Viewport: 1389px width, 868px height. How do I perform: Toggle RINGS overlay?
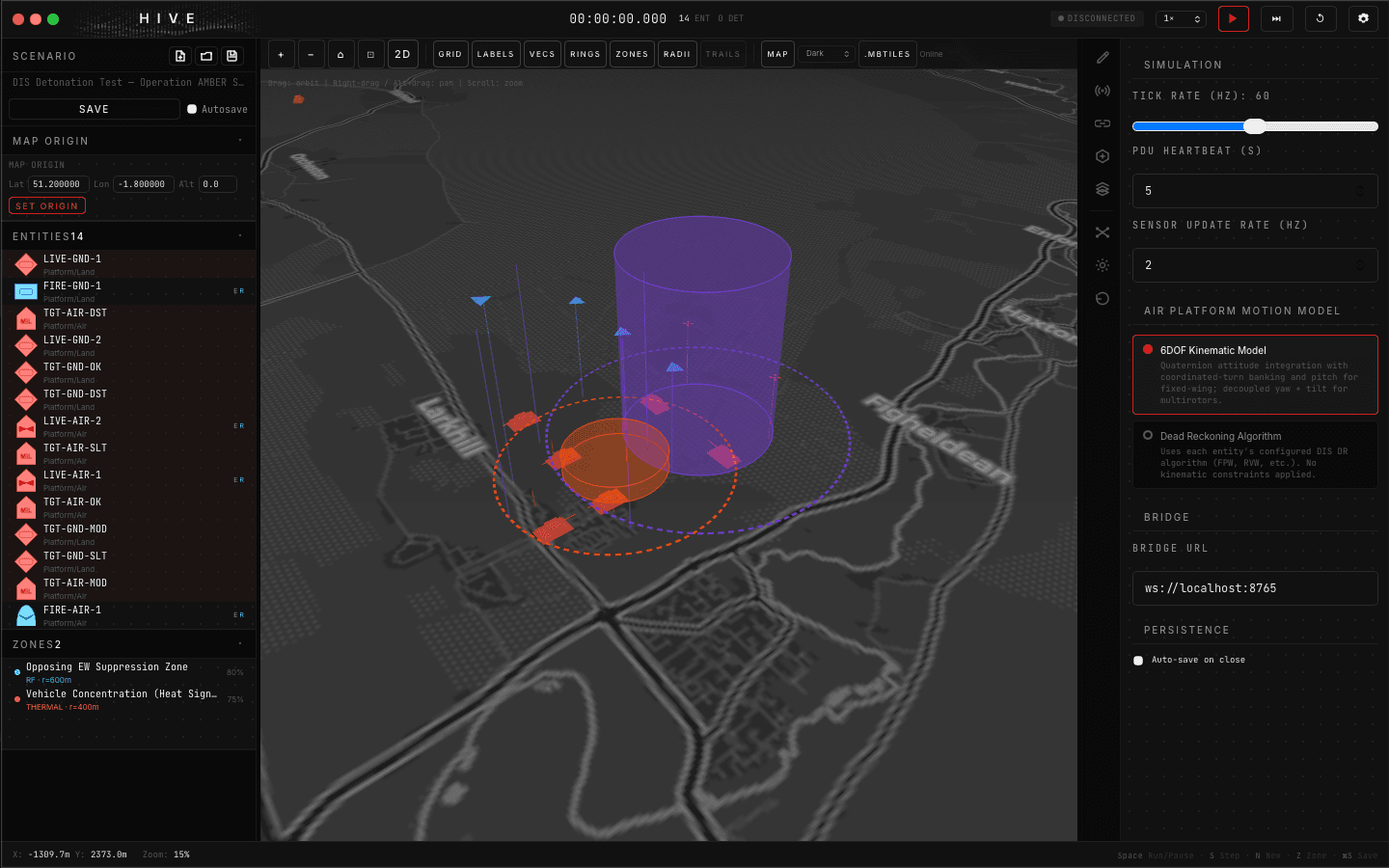(585, 54)
